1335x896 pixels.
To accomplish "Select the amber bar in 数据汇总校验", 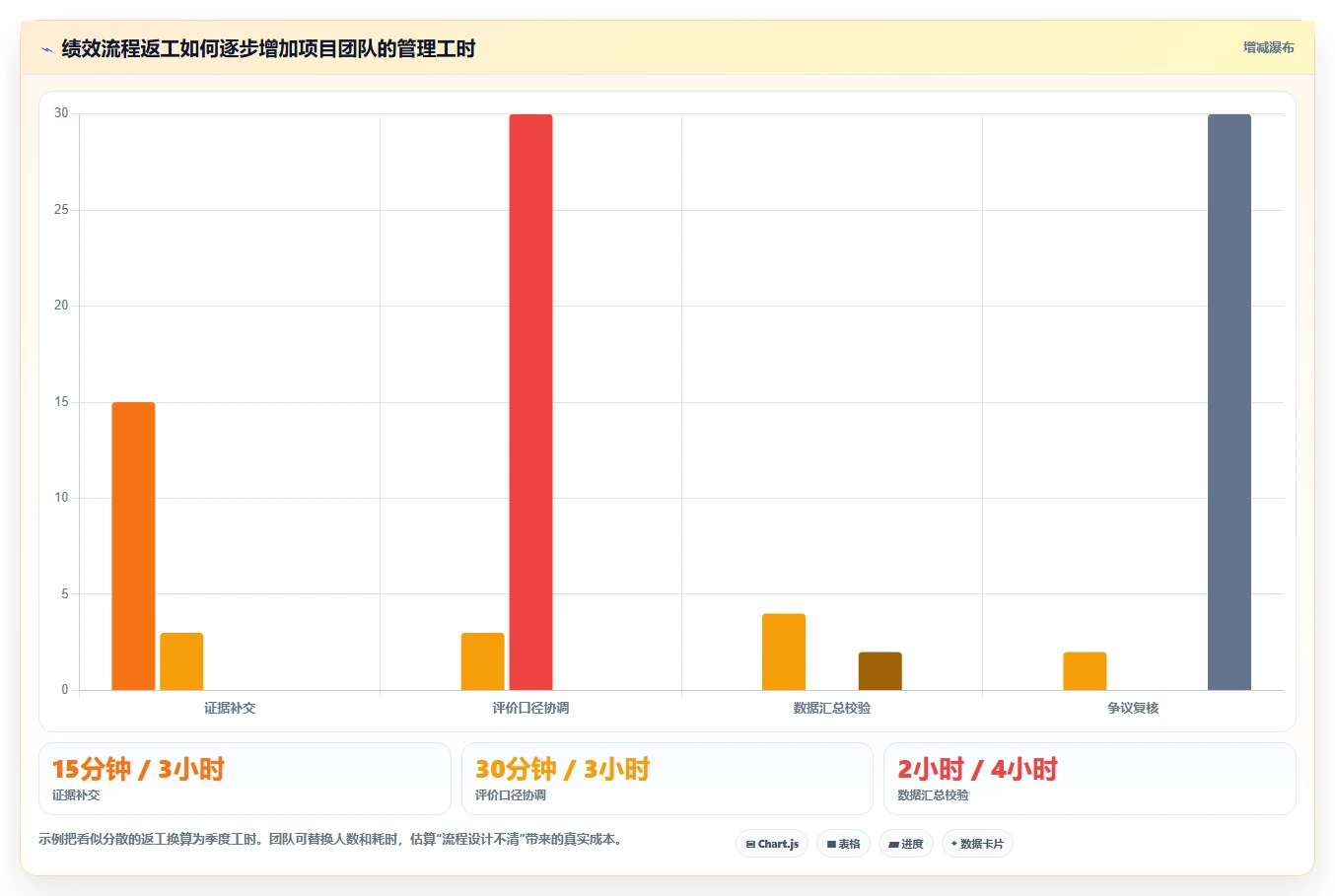I will 784,652.
